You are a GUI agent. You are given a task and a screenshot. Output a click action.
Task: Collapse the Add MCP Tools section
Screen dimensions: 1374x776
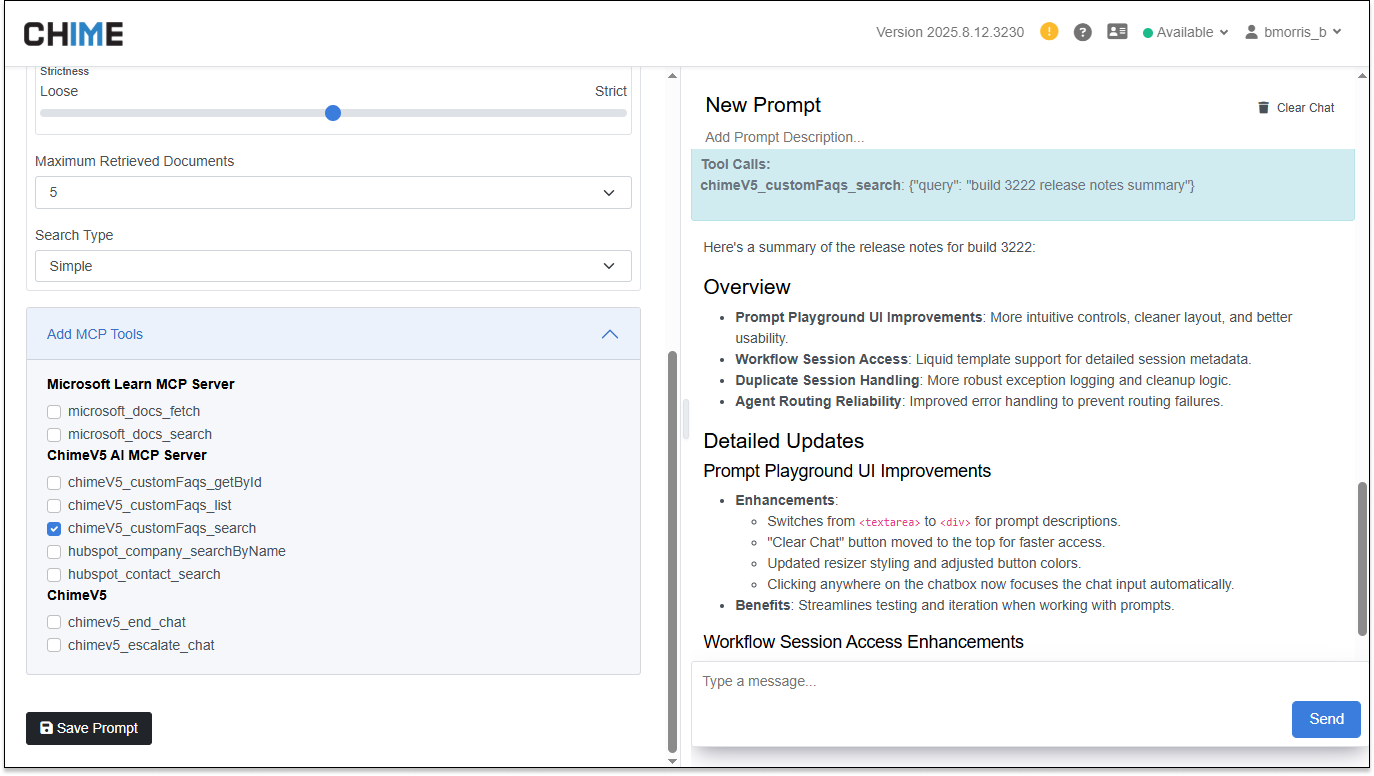[333, 334]
